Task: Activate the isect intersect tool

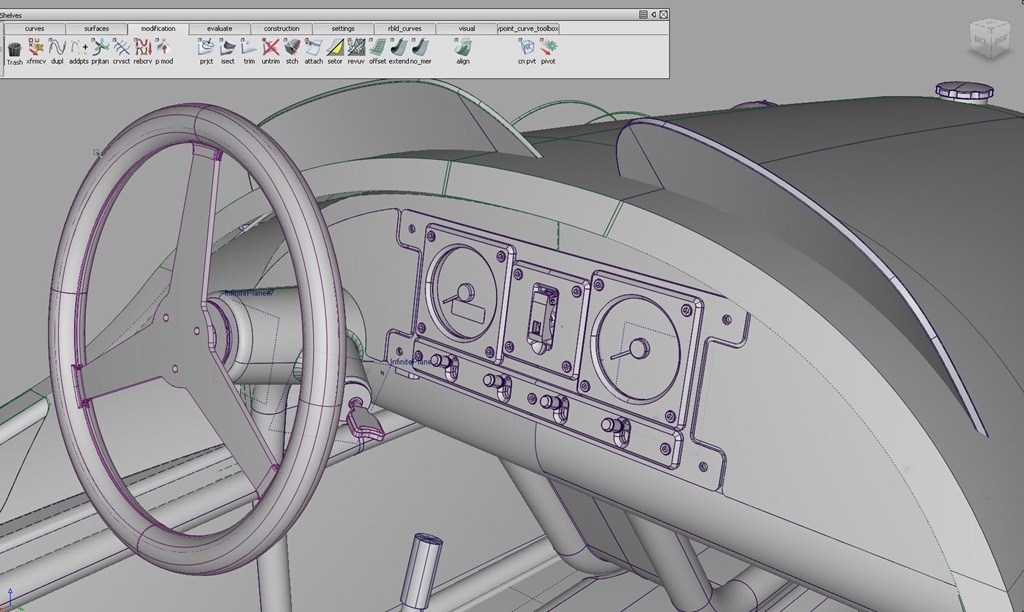Action: (227, 47)
